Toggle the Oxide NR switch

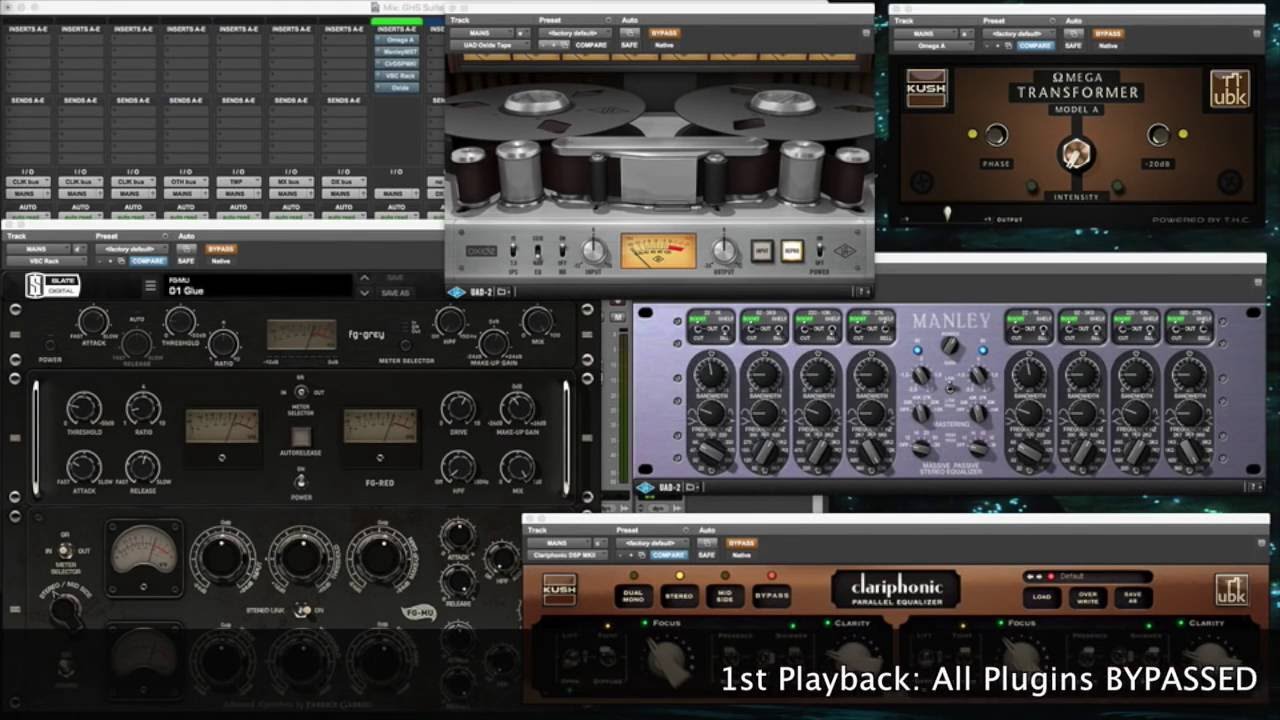coord(561,251)
